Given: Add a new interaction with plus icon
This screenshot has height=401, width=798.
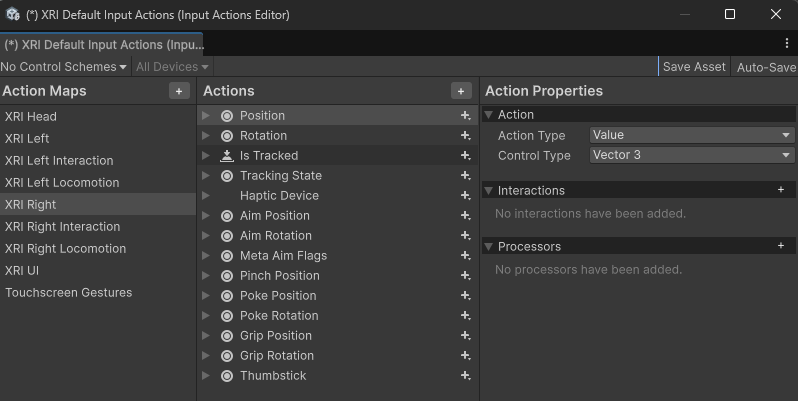Looking at the screenshot, I should 781,190.
